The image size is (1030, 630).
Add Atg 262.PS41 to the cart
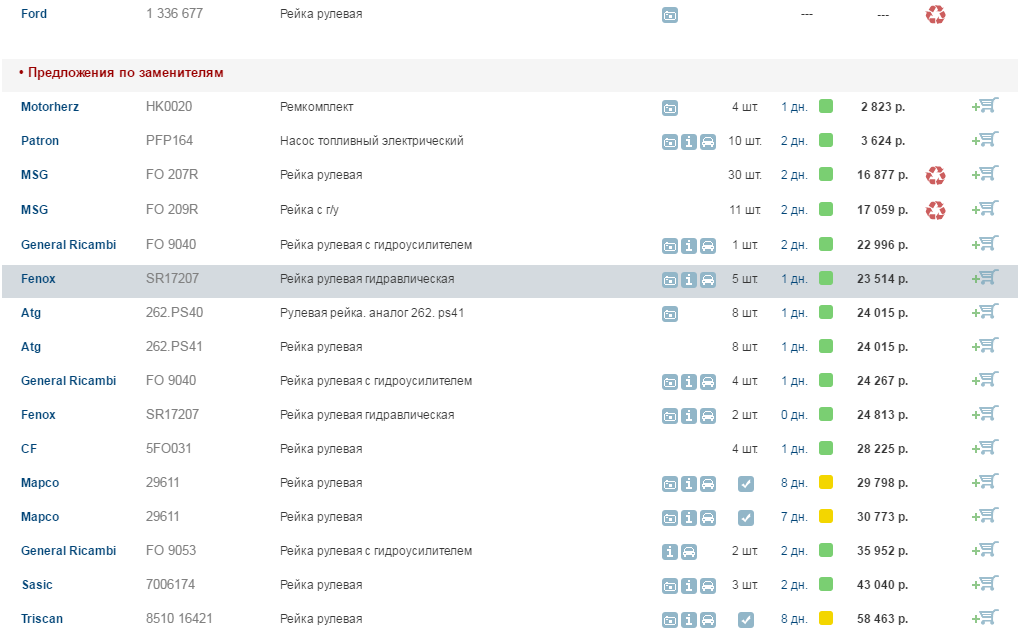pos(985,346)
